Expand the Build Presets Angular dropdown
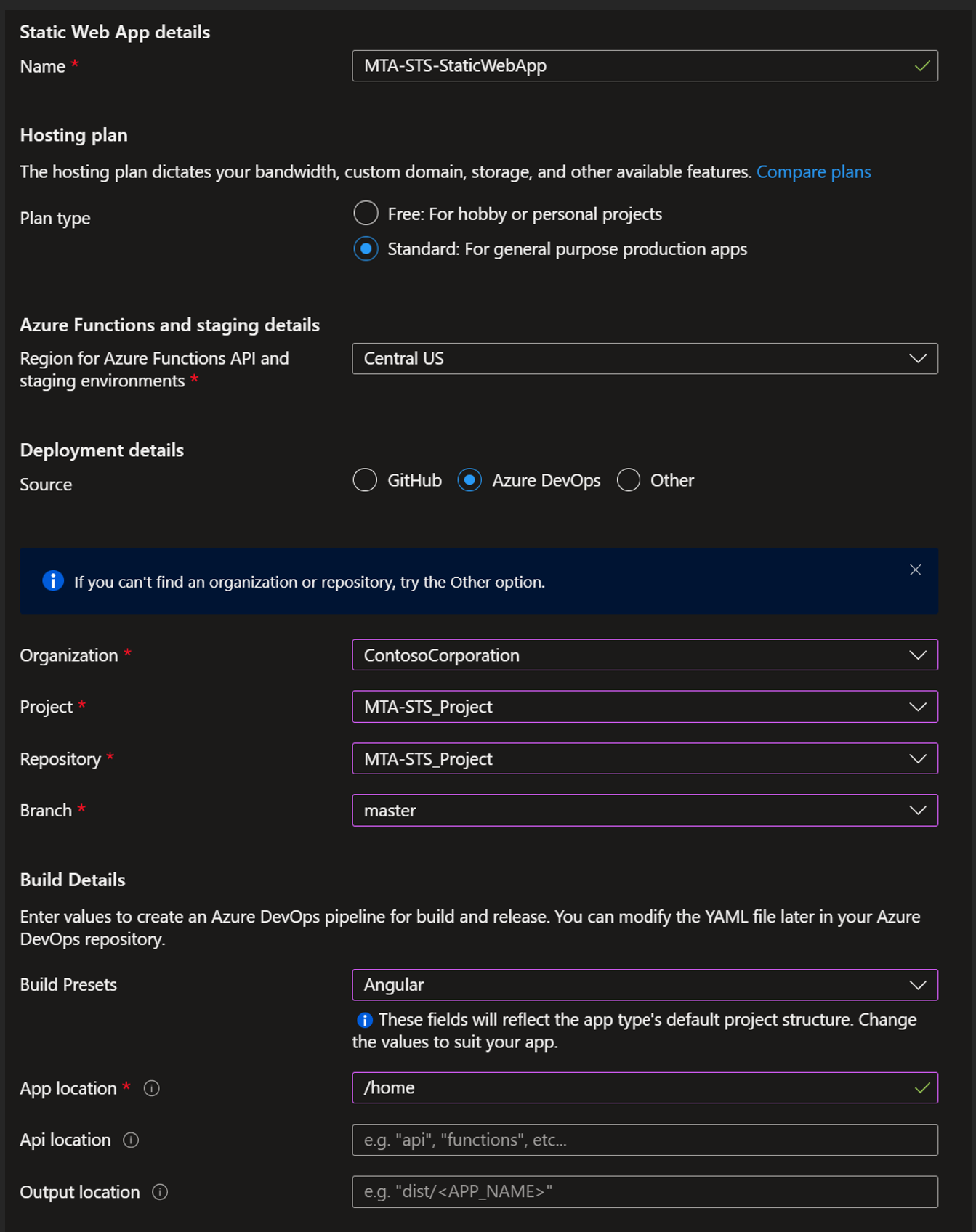Screen dimensions: 976x1232 point(644,985)
